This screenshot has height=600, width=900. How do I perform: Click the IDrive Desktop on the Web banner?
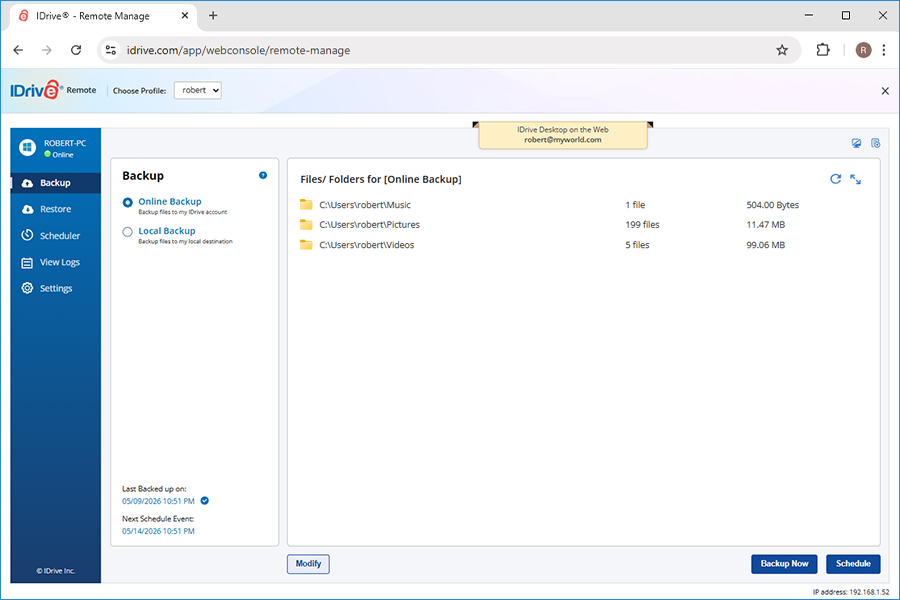(562, 135)
